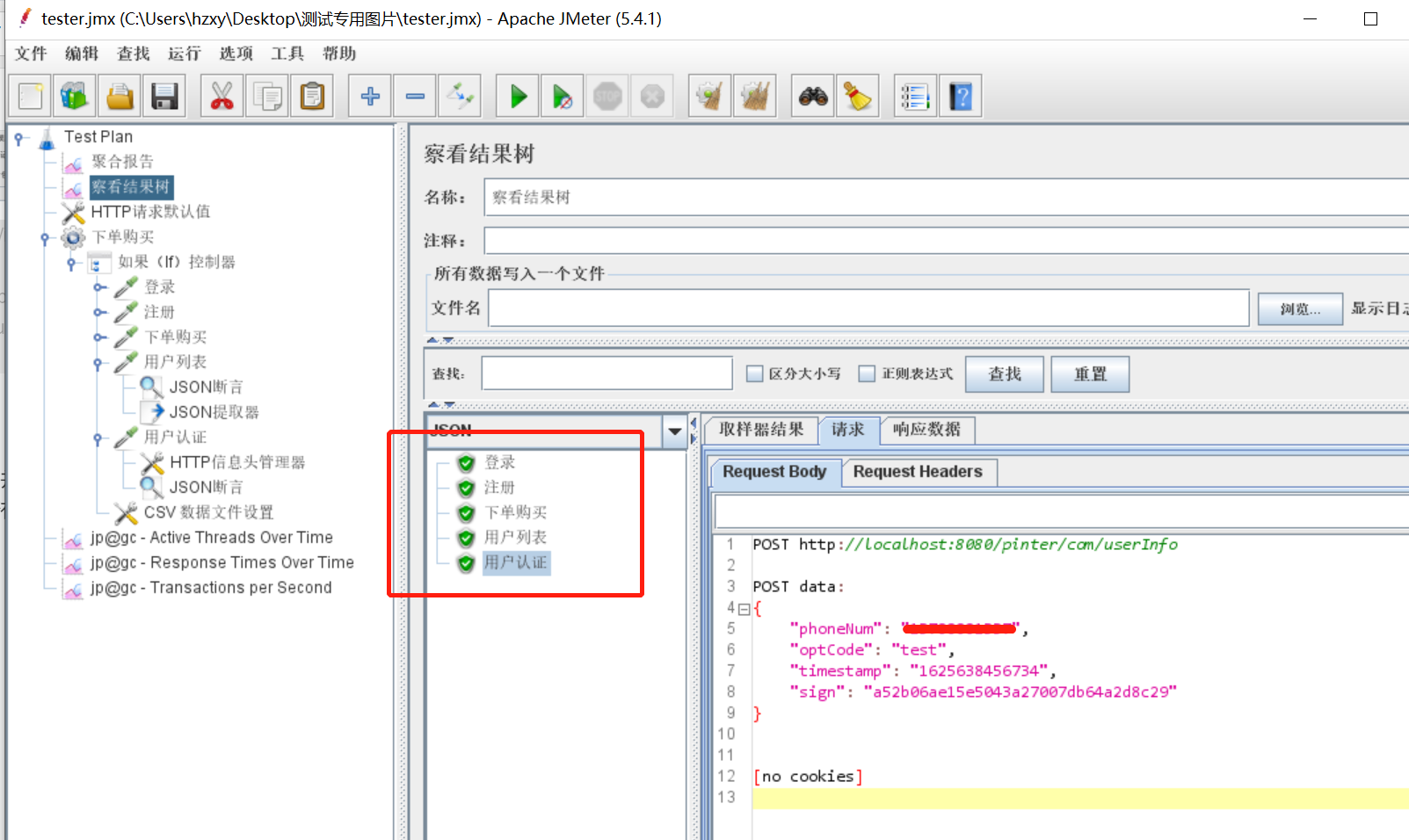Select CSV 数据文件设置 tree node
The height and width of the screenshot is (840, 1409).
coord(208,512)
